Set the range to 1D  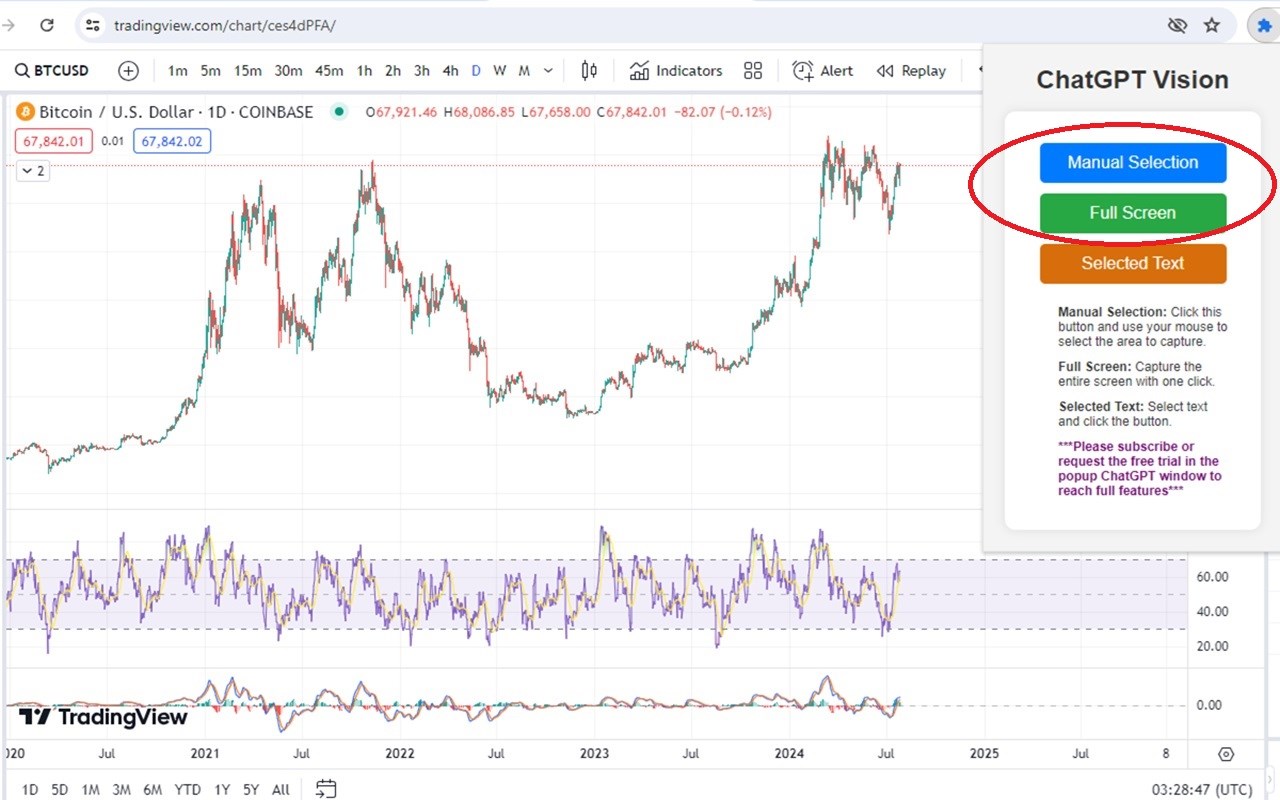click(x=30, y=790)
